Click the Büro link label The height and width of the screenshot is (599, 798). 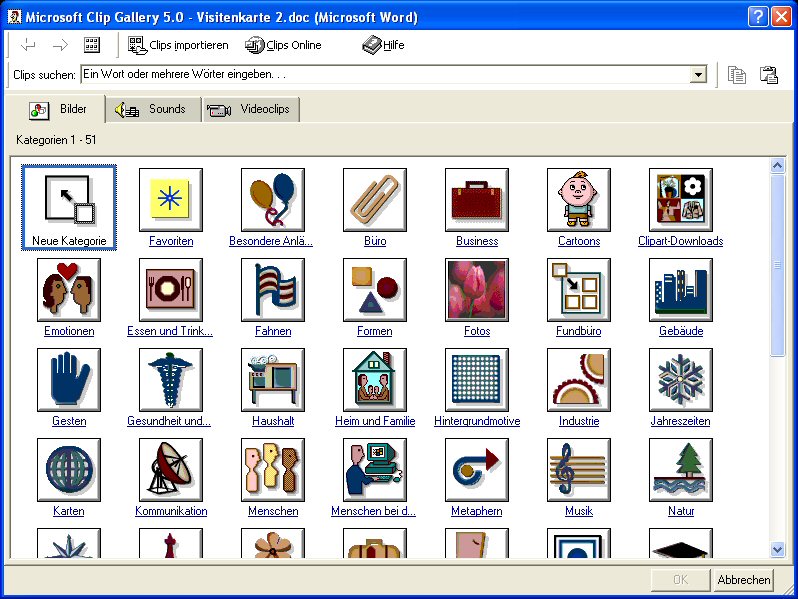click(375, 241)
